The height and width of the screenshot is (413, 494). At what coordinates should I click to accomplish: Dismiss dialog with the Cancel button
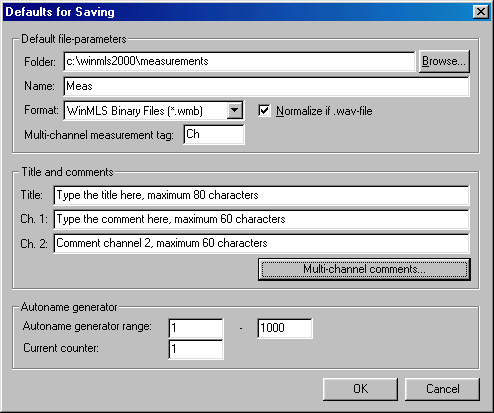pos(442,389)
